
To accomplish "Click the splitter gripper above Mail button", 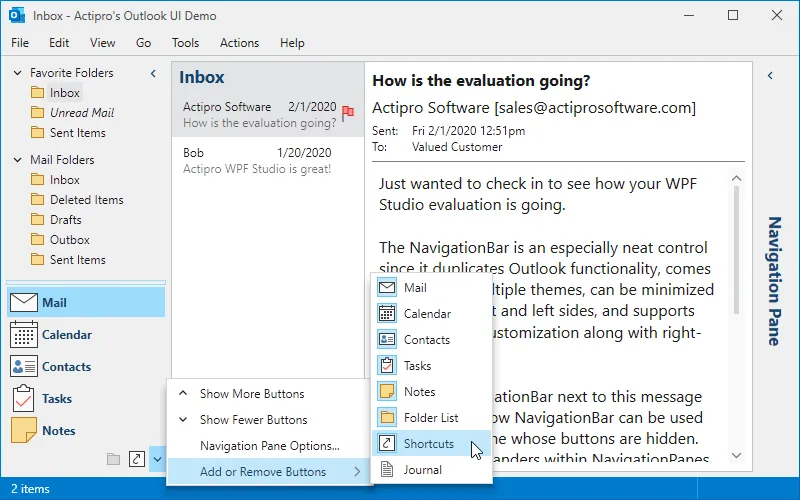I will point(86,282).
